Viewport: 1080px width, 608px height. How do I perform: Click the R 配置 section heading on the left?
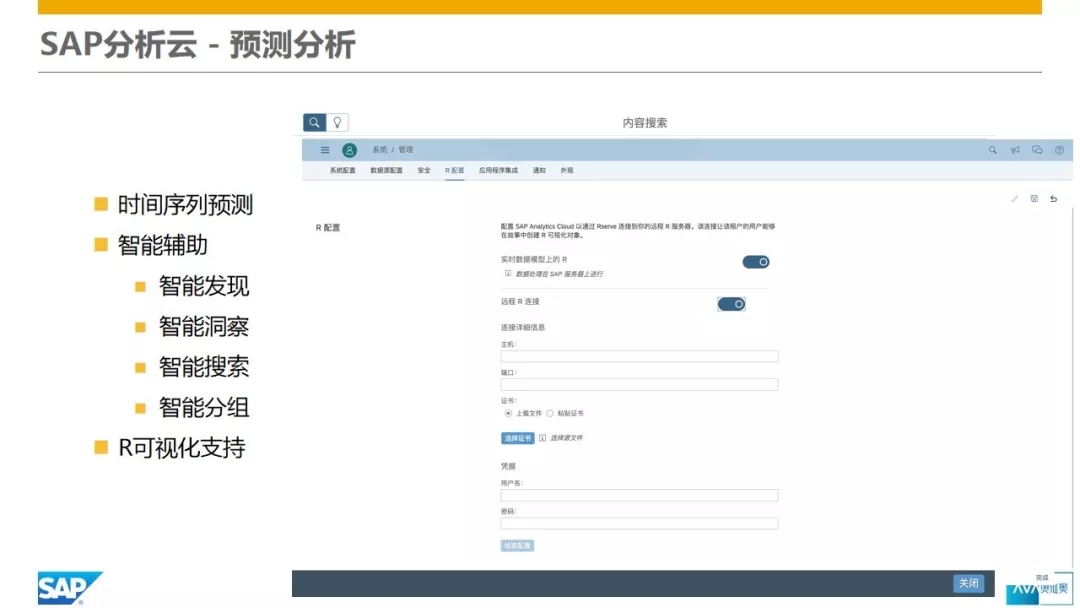click(328, 228)
